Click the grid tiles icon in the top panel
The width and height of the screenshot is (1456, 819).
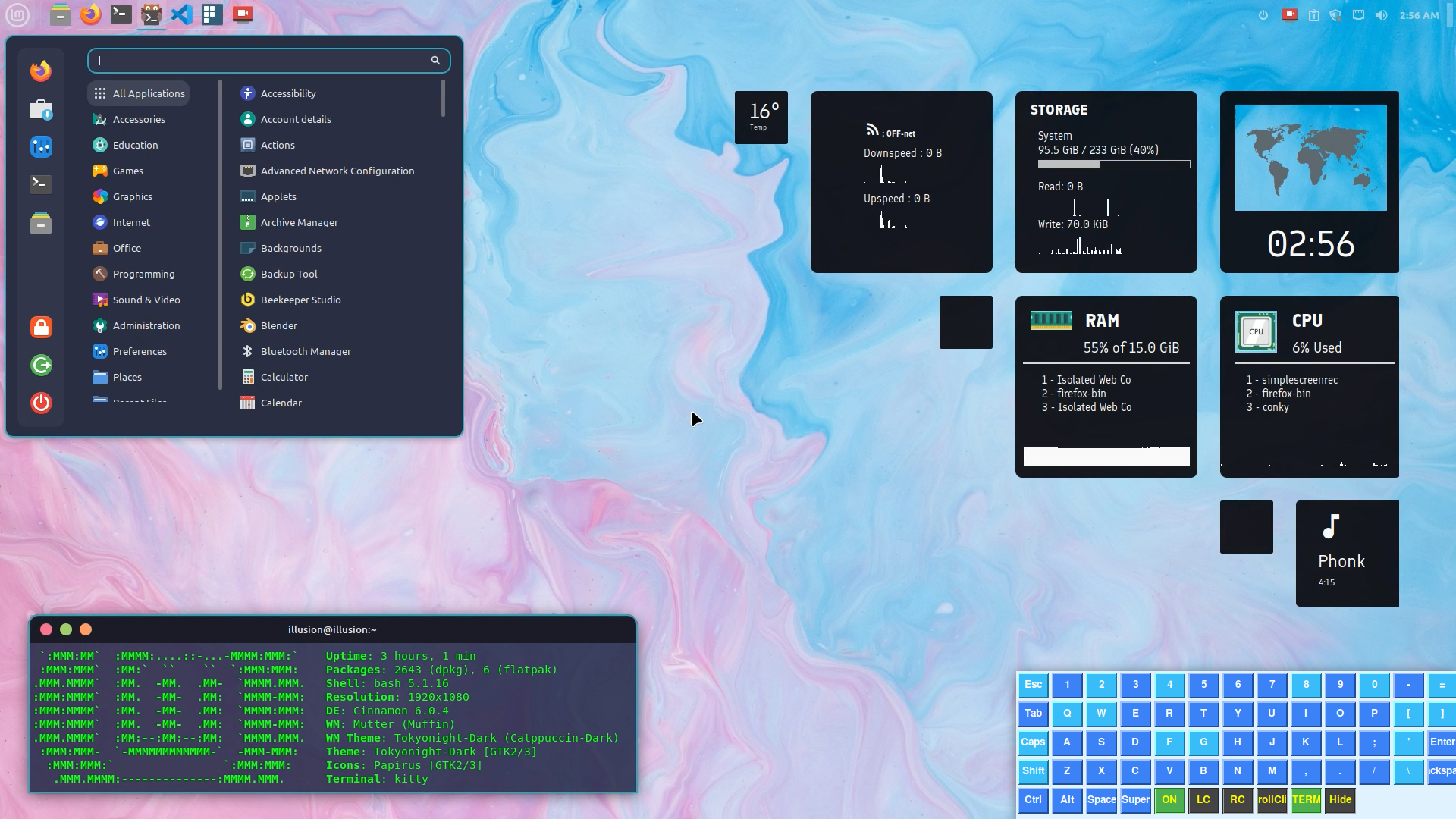point(212,14)
